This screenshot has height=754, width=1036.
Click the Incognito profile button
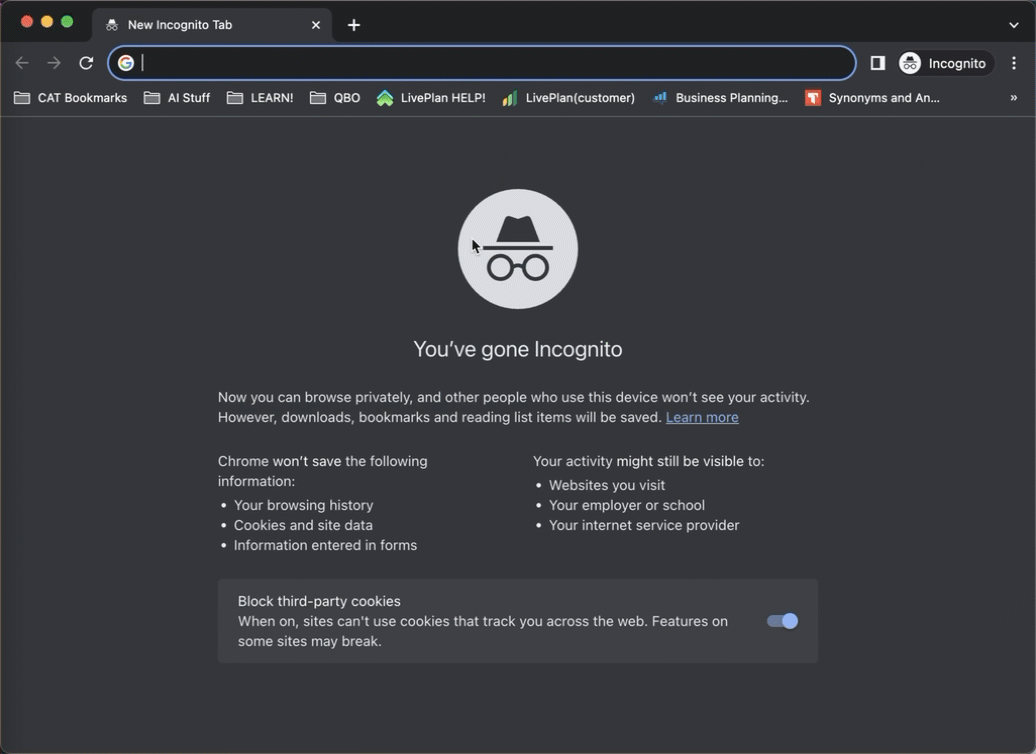tap(945, 63)
